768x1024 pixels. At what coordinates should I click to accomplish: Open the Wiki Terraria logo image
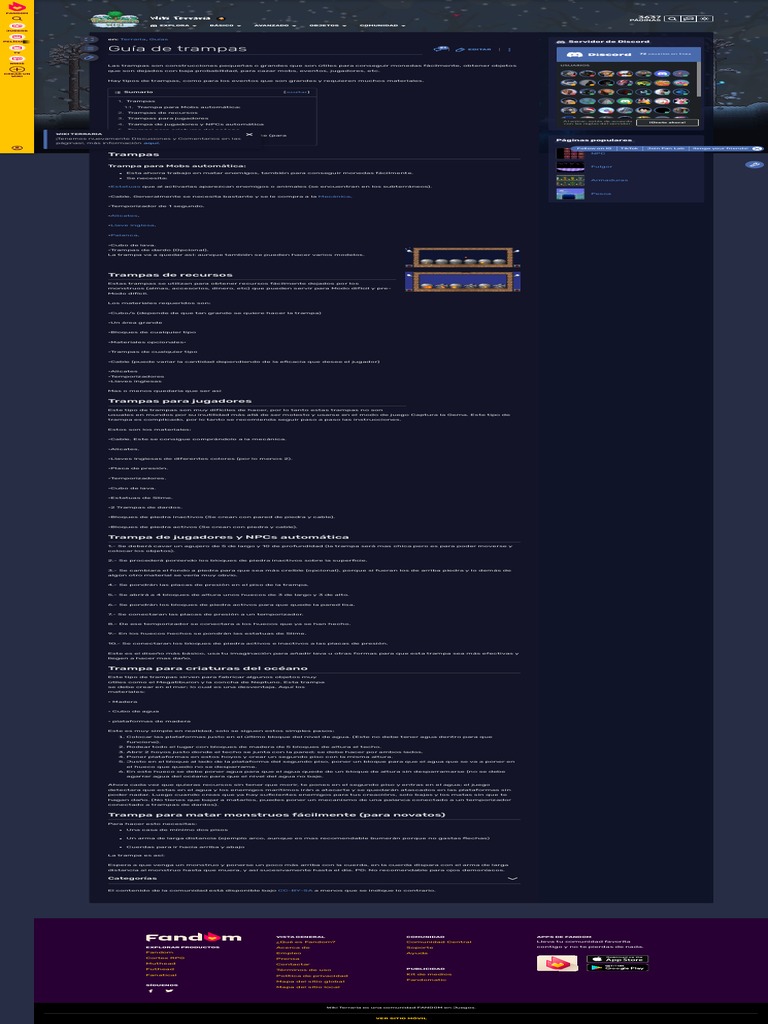pyautogui.click(x=115, y=20)
